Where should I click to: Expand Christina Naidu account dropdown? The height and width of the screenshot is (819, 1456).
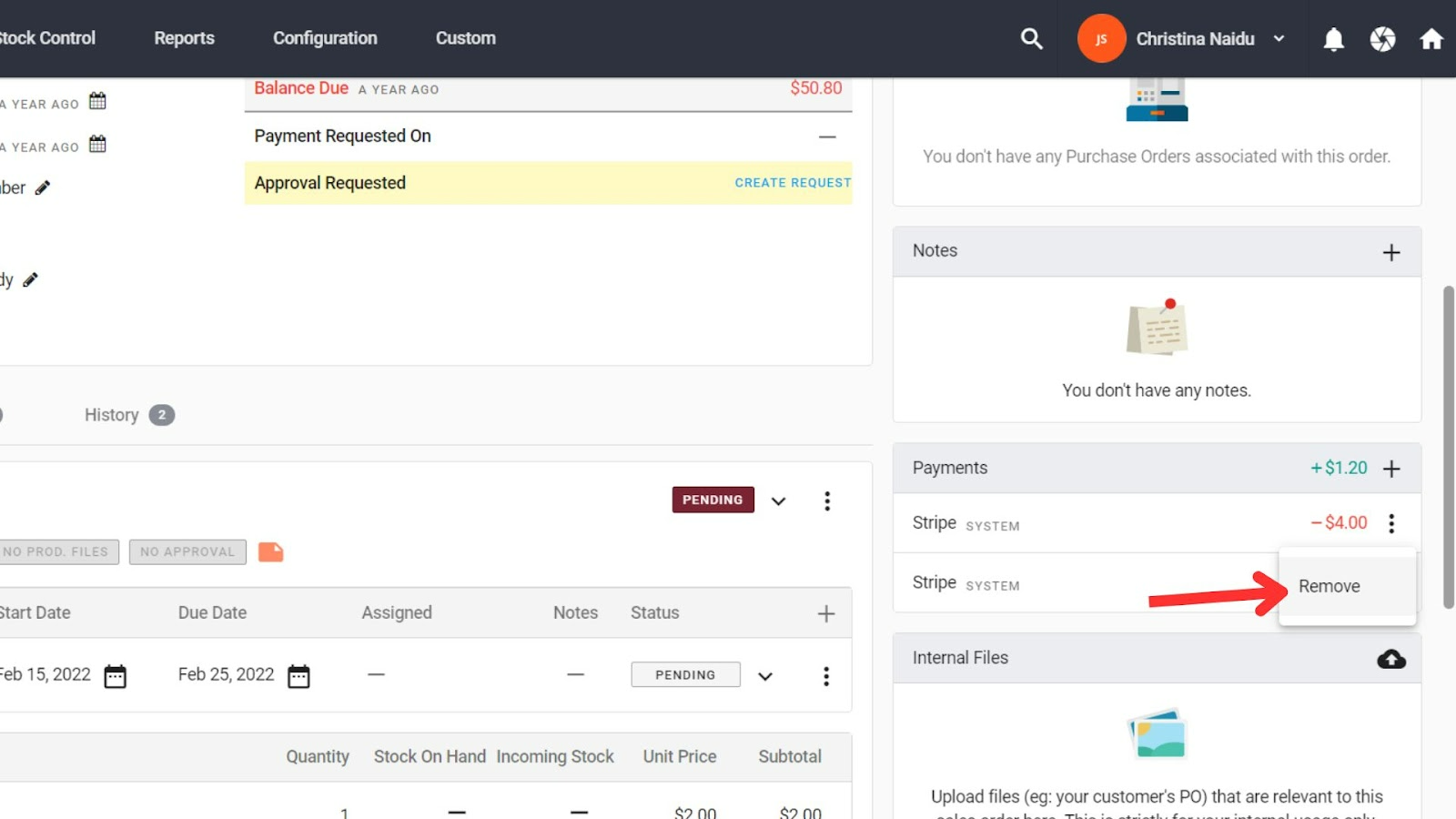[x=1279, y=39]
